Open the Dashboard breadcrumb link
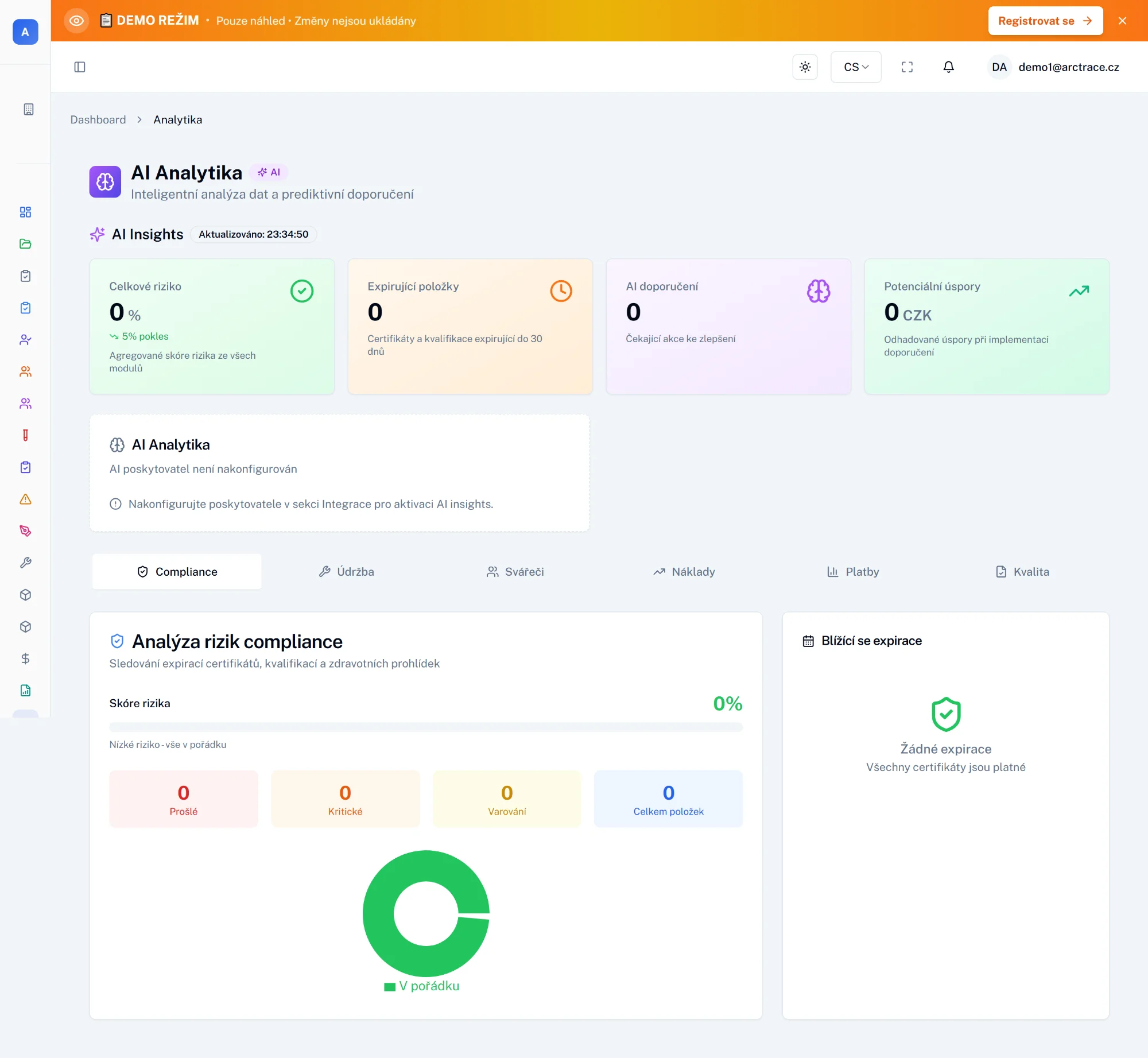 click(x=98, y=119)
